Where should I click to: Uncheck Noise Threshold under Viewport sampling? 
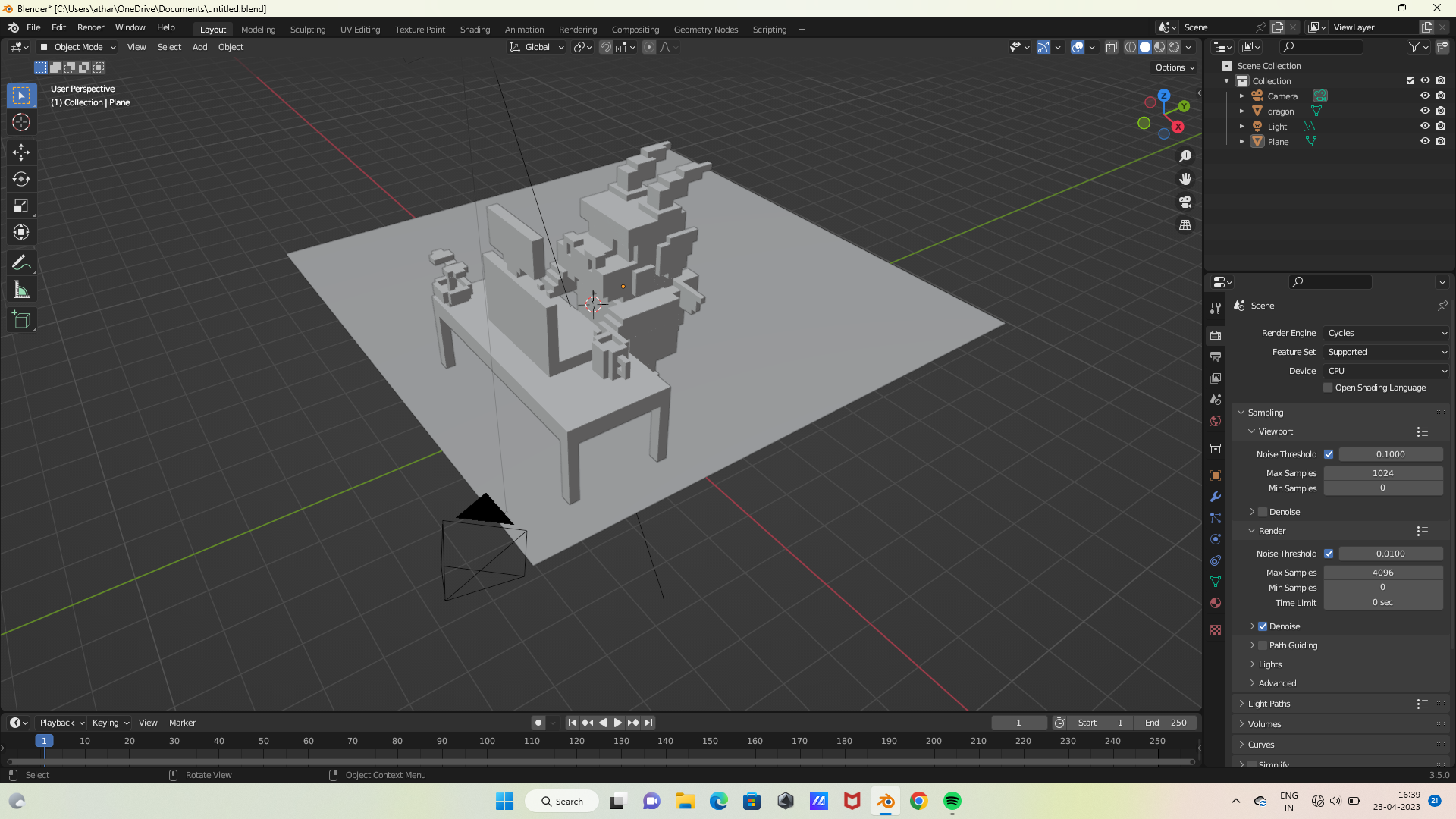1329,453
